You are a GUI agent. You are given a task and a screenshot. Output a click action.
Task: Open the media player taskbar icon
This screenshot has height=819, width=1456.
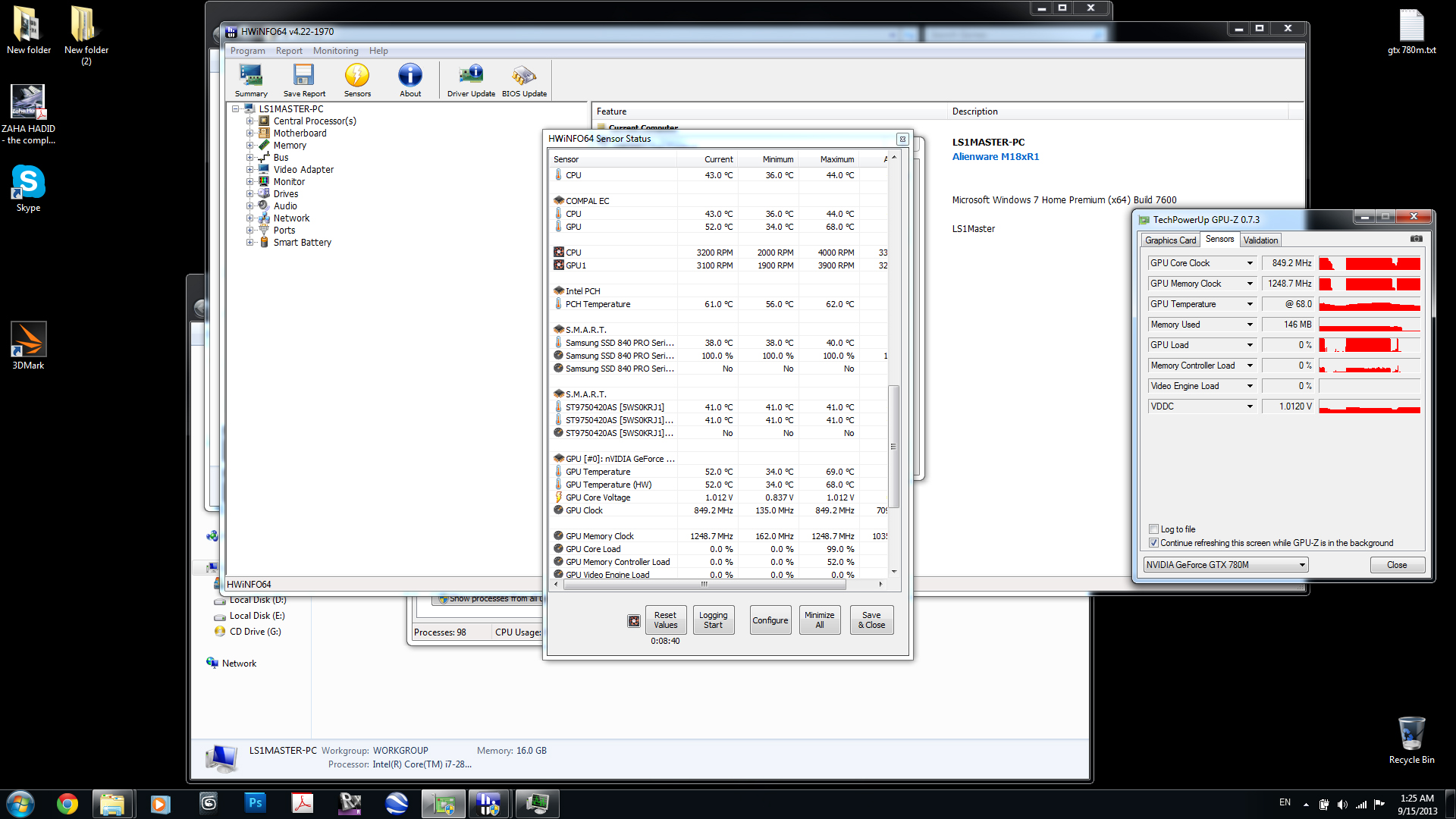(x=160, y=804)
